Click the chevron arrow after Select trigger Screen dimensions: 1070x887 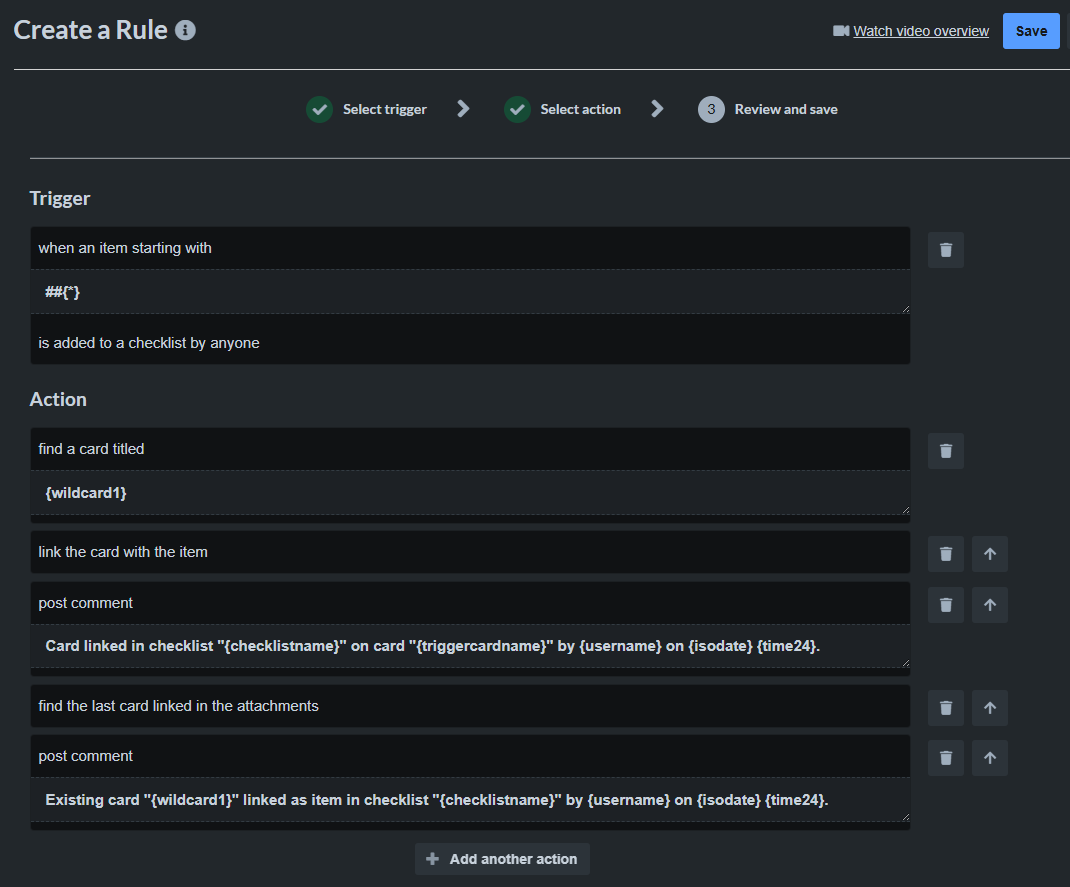(463, 109)
